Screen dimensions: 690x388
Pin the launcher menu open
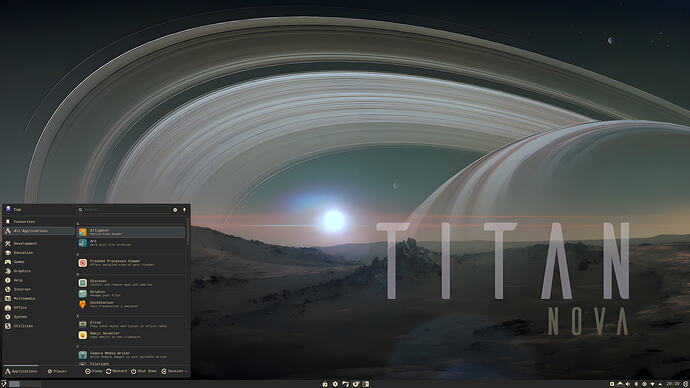(184, 210)
